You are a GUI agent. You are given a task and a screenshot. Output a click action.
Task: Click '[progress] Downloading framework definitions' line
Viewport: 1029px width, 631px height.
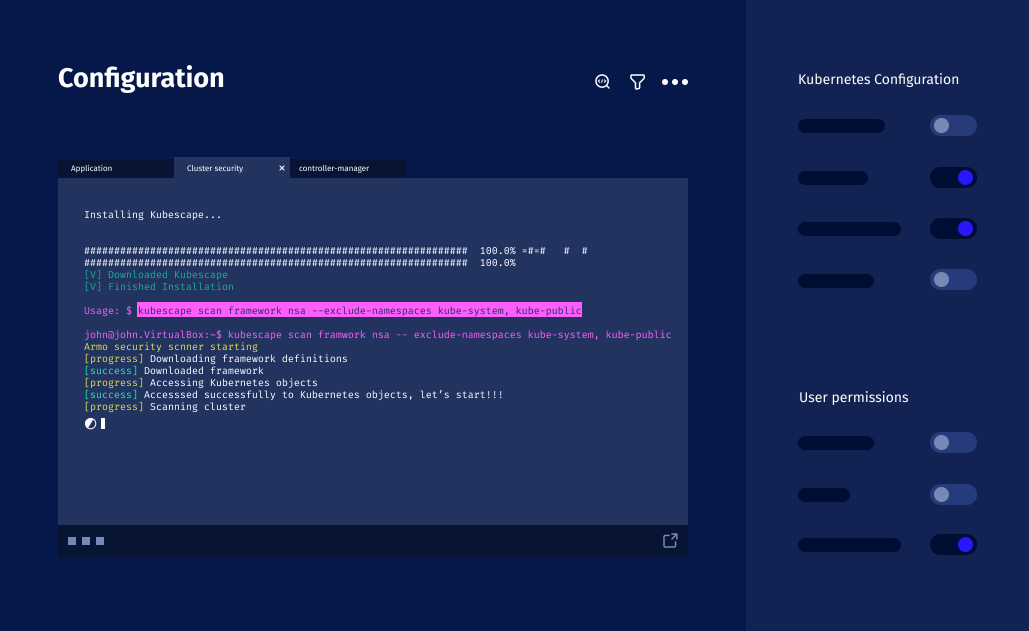[215, 359]
